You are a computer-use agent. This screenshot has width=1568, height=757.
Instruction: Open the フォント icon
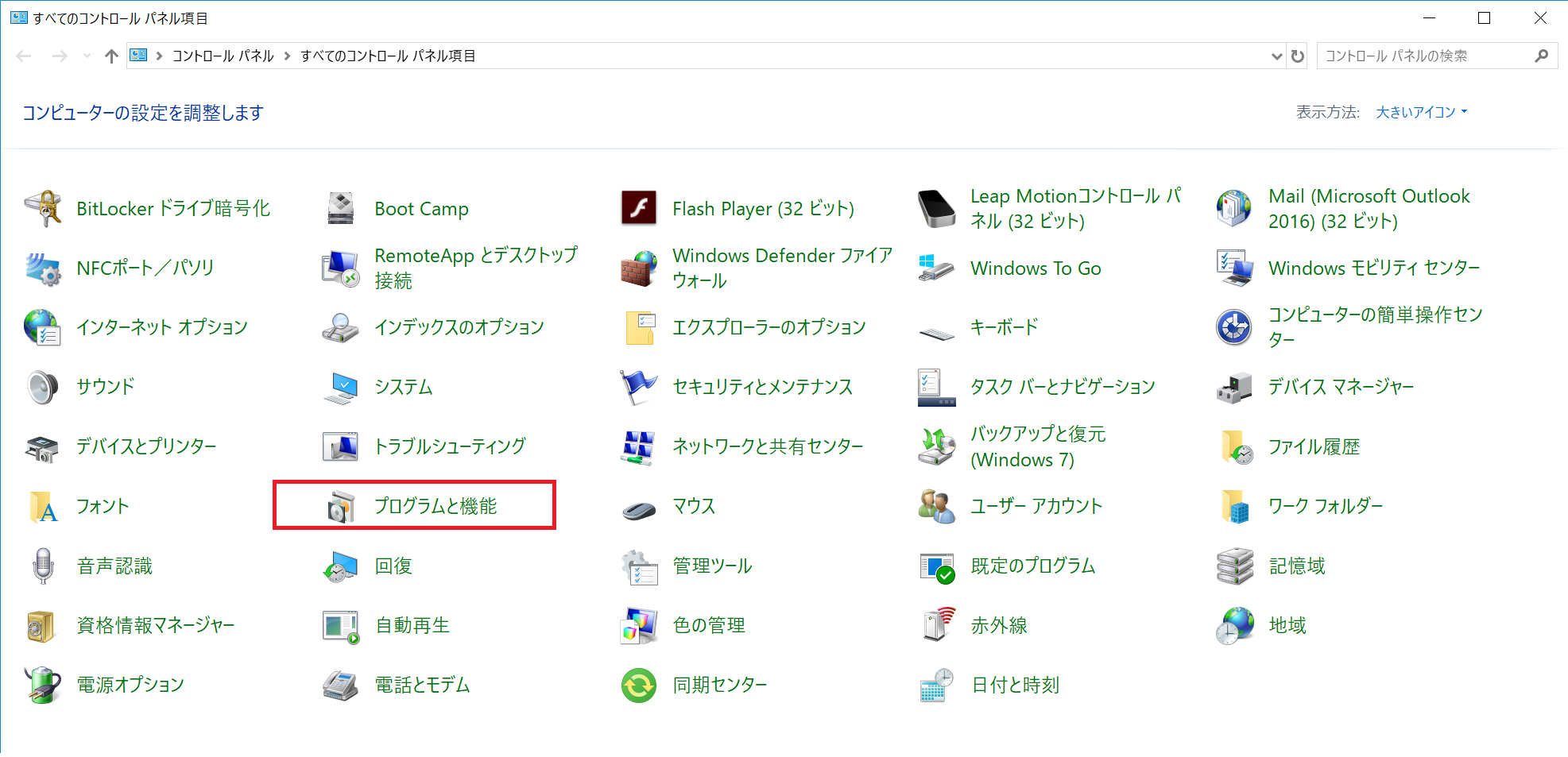coord(43,506)
